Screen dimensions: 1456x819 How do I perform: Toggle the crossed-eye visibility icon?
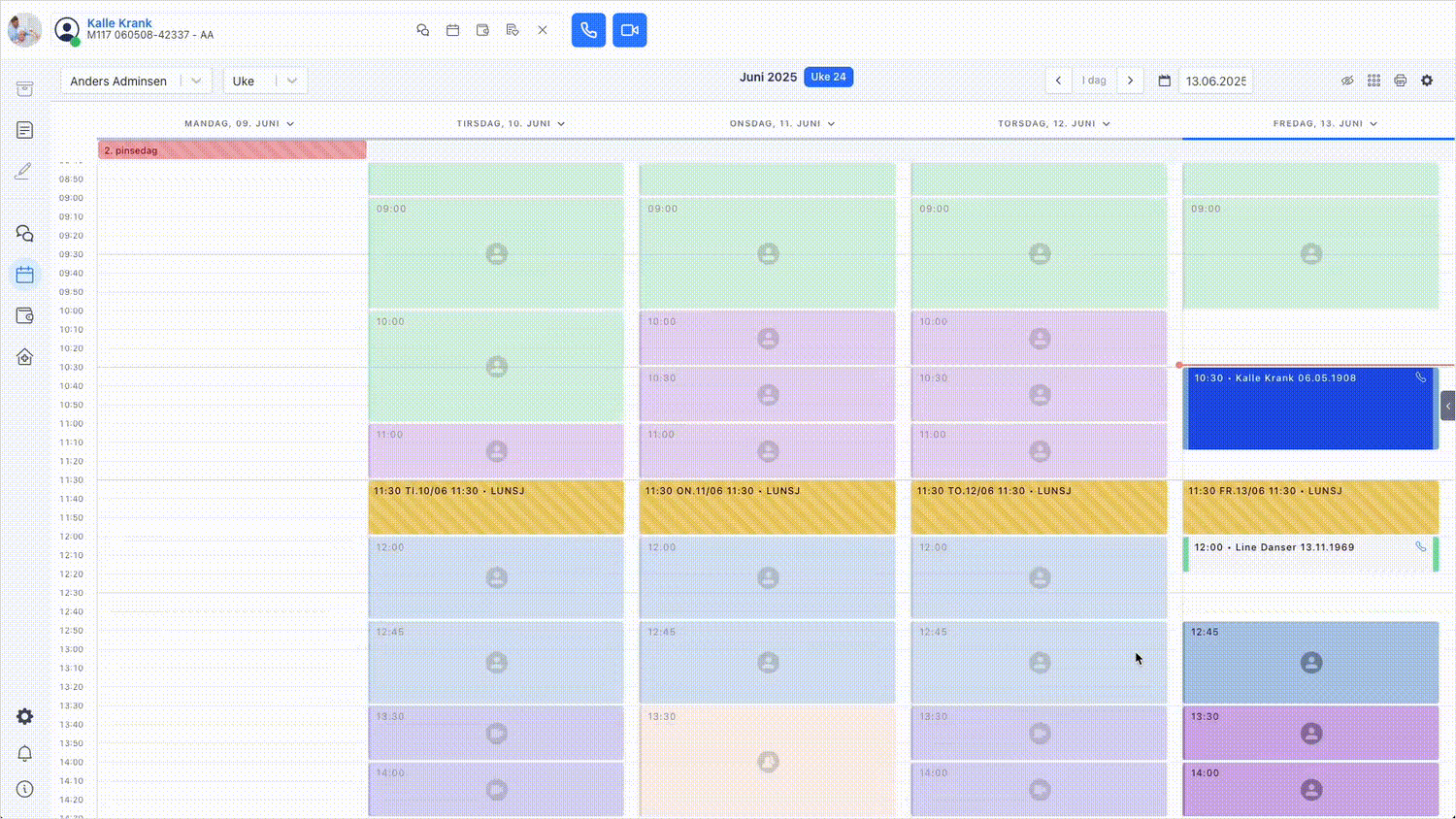click(1347, 81)
